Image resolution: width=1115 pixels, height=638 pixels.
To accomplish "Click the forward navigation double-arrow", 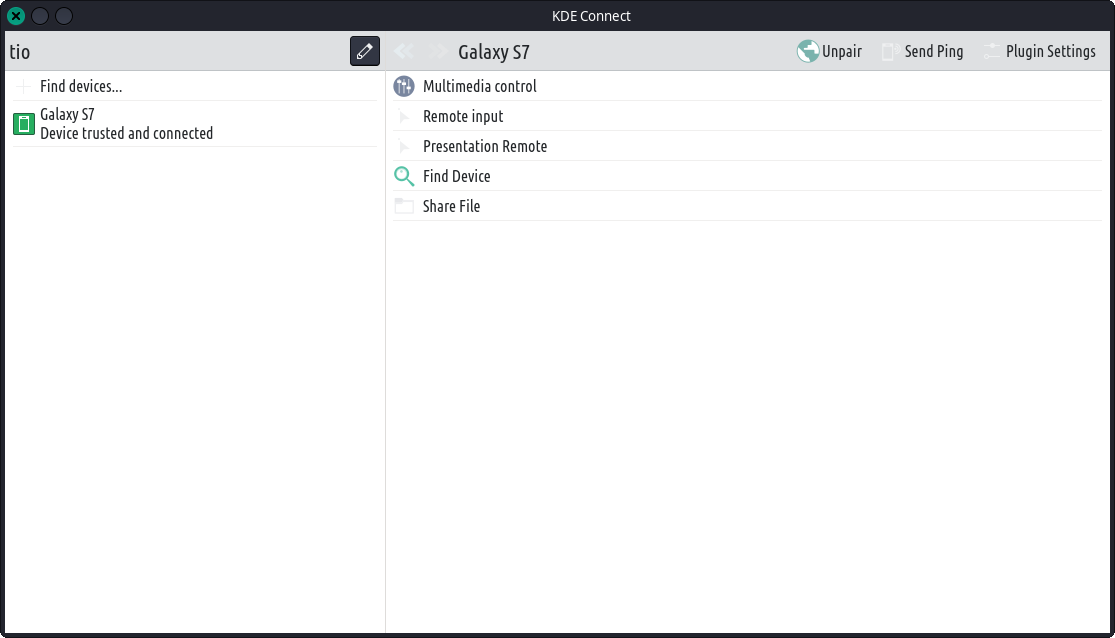I will coord(437,52).
